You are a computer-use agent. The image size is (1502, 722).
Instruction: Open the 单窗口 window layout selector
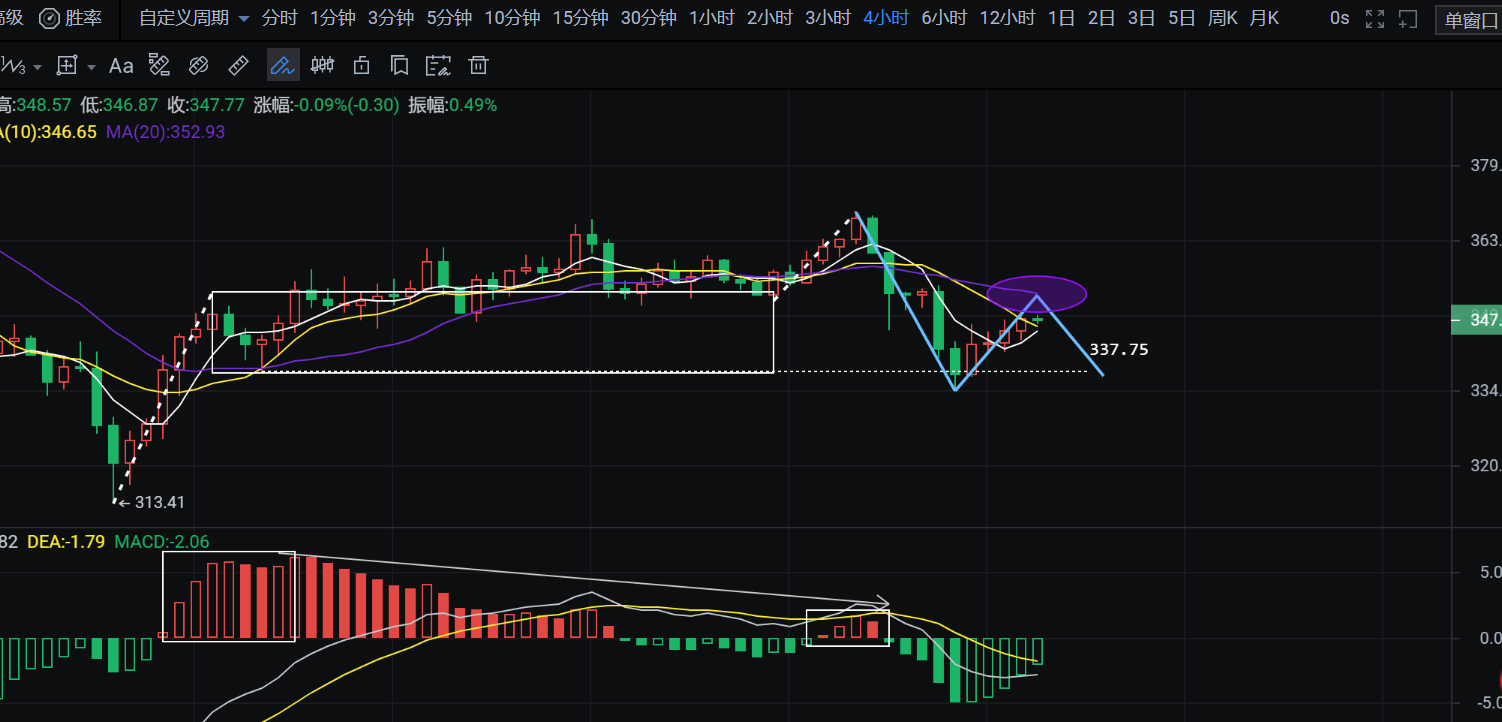tap(1468, 20)
